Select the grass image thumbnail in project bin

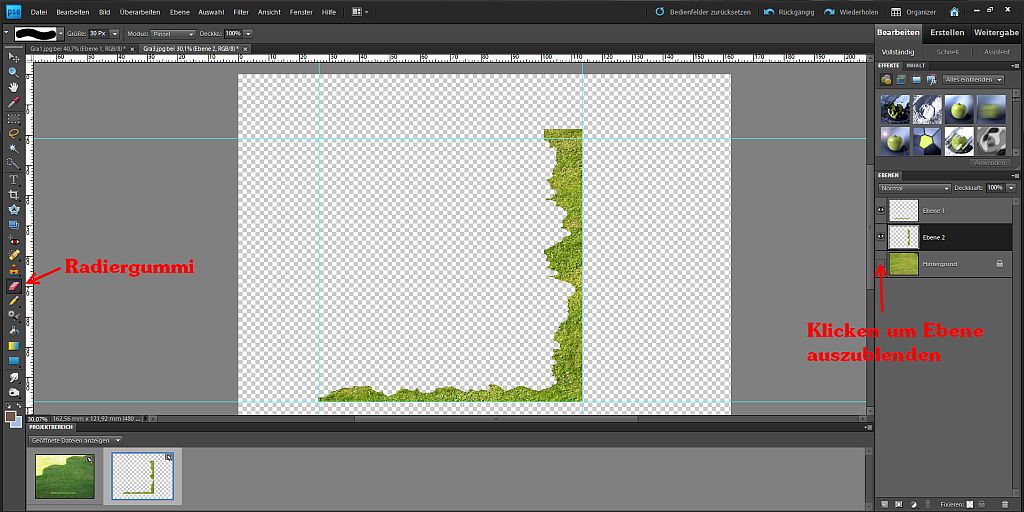(x=66, y=475)
